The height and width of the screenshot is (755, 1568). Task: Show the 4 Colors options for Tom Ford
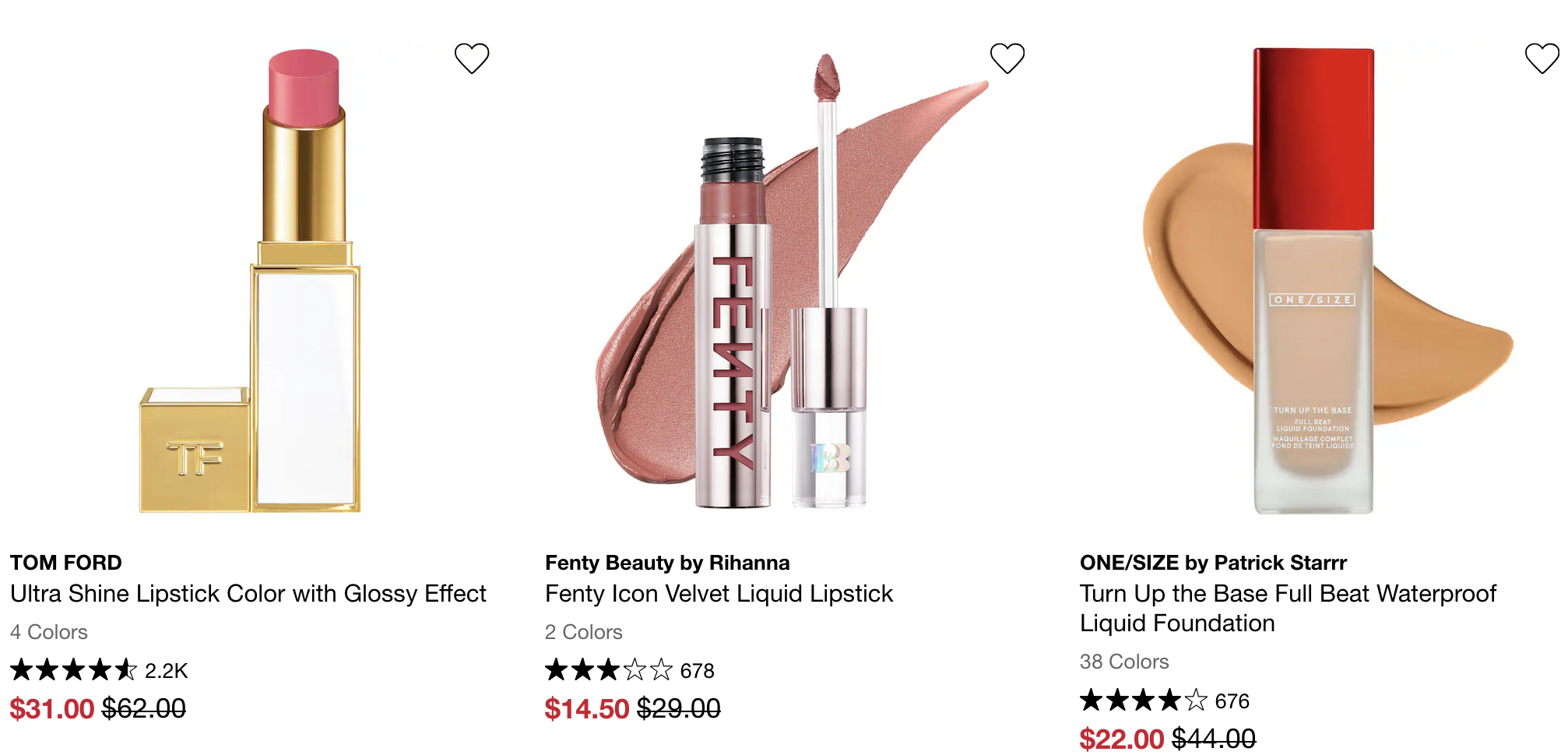click(x=49, y=632)
